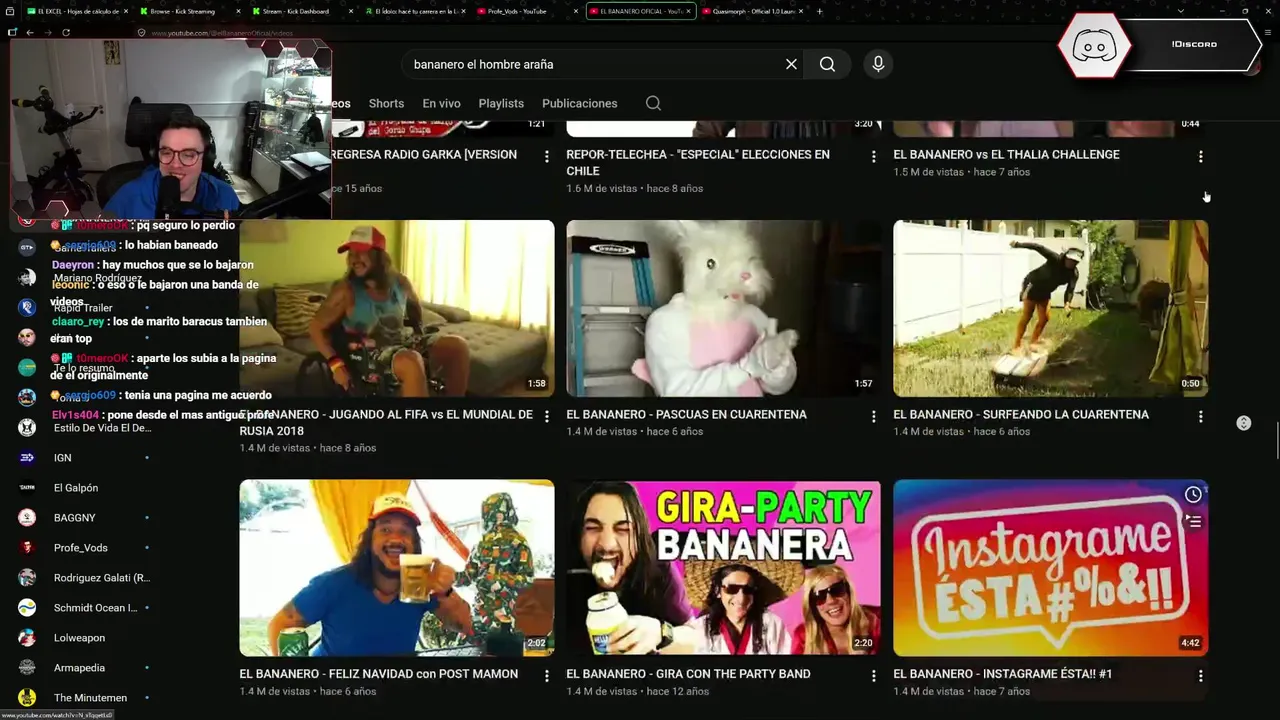
Task: Add Instagrame video to the queue
Action: tap(1193, 520)
